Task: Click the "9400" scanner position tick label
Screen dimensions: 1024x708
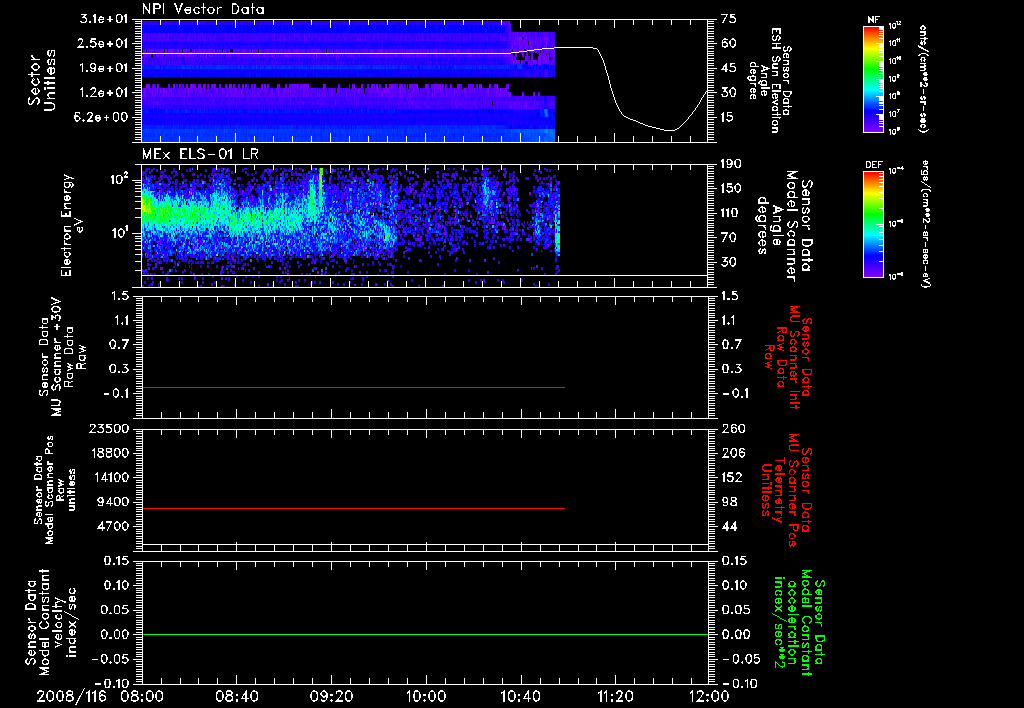Action: (114, 502)
